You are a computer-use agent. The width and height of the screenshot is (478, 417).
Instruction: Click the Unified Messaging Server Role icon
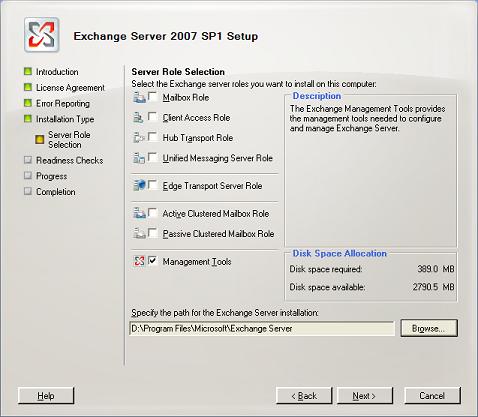click(139, 158)
